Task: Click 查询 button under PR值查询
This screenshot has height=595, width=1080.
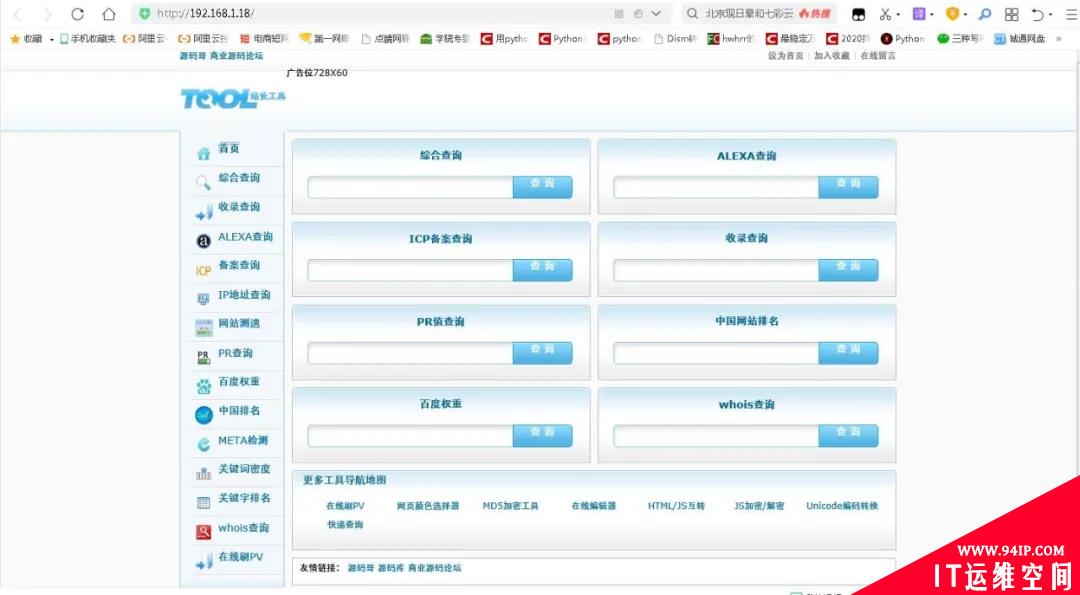Action: point(542,353)
